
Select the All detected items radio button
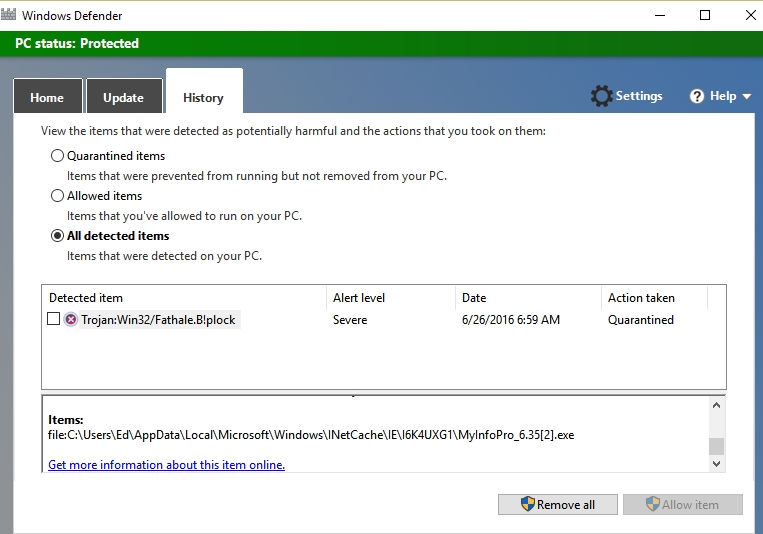coord(57,236)
